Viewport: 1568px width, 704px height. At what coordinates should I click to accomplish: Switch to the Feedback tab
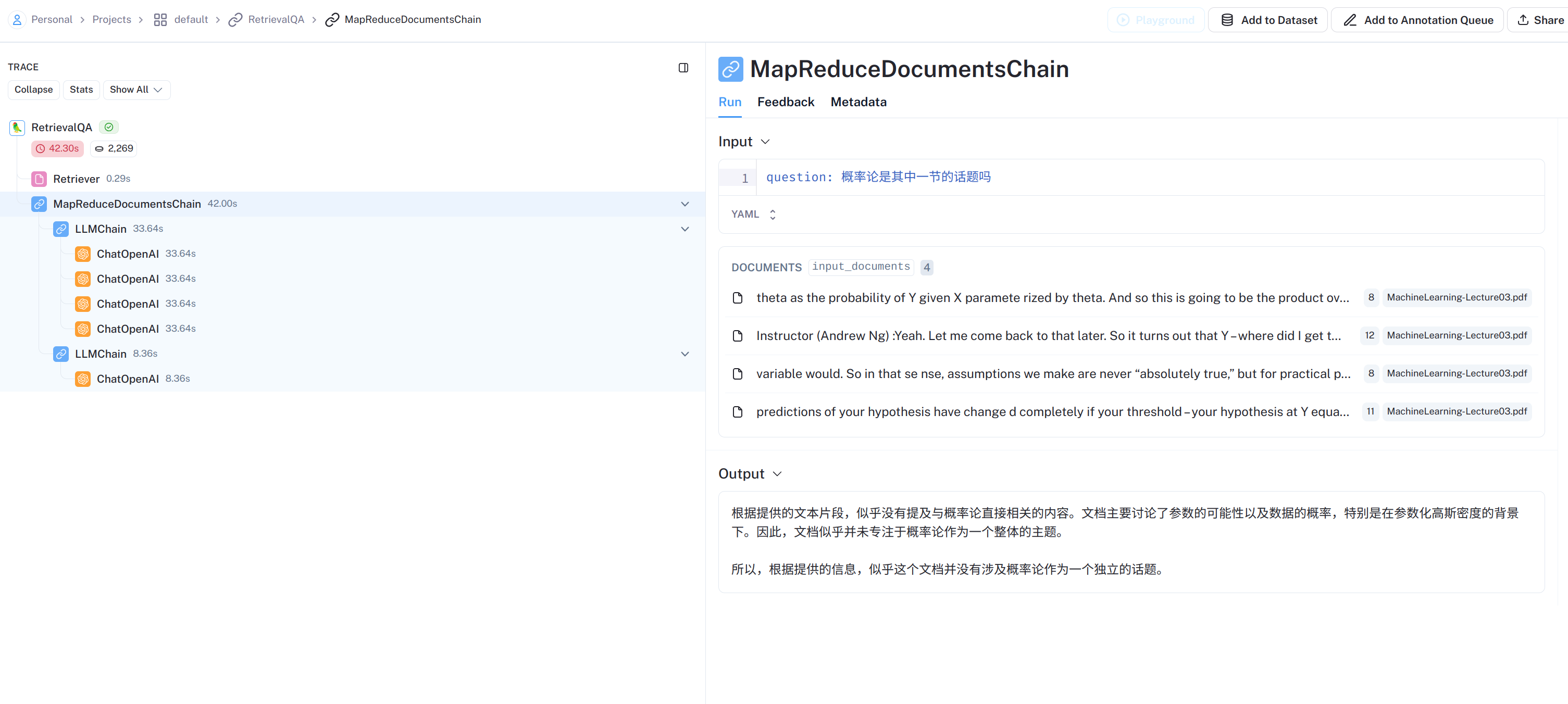(x=785, y=102)
